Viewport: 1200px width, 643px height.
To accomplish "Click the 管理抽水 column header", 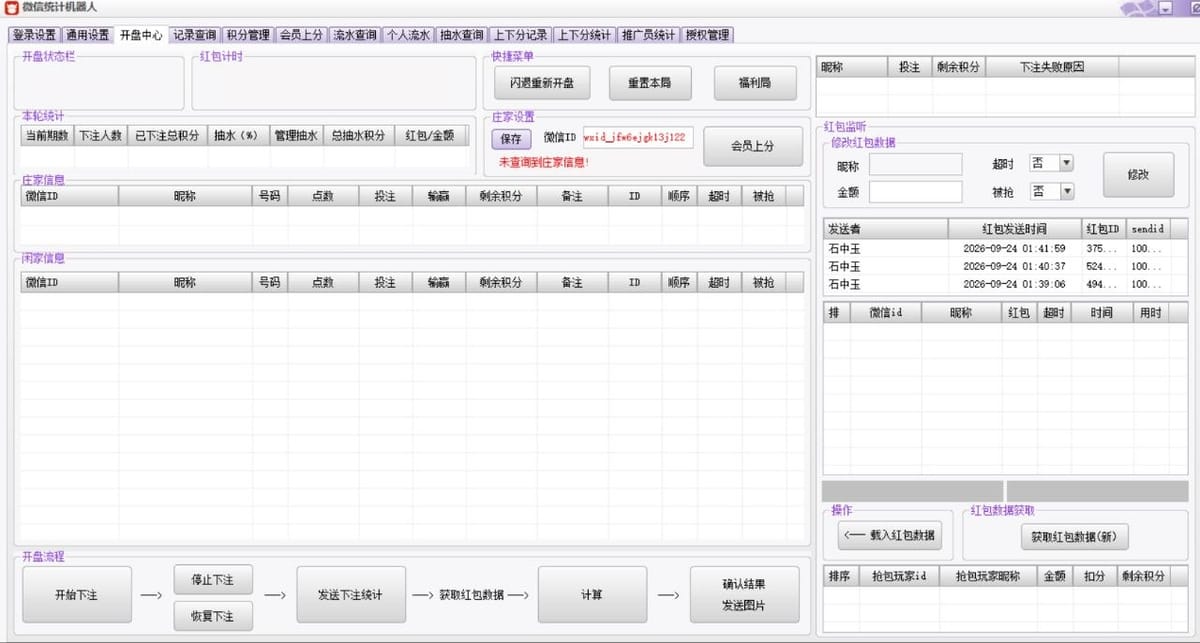I will pos(296,136).
